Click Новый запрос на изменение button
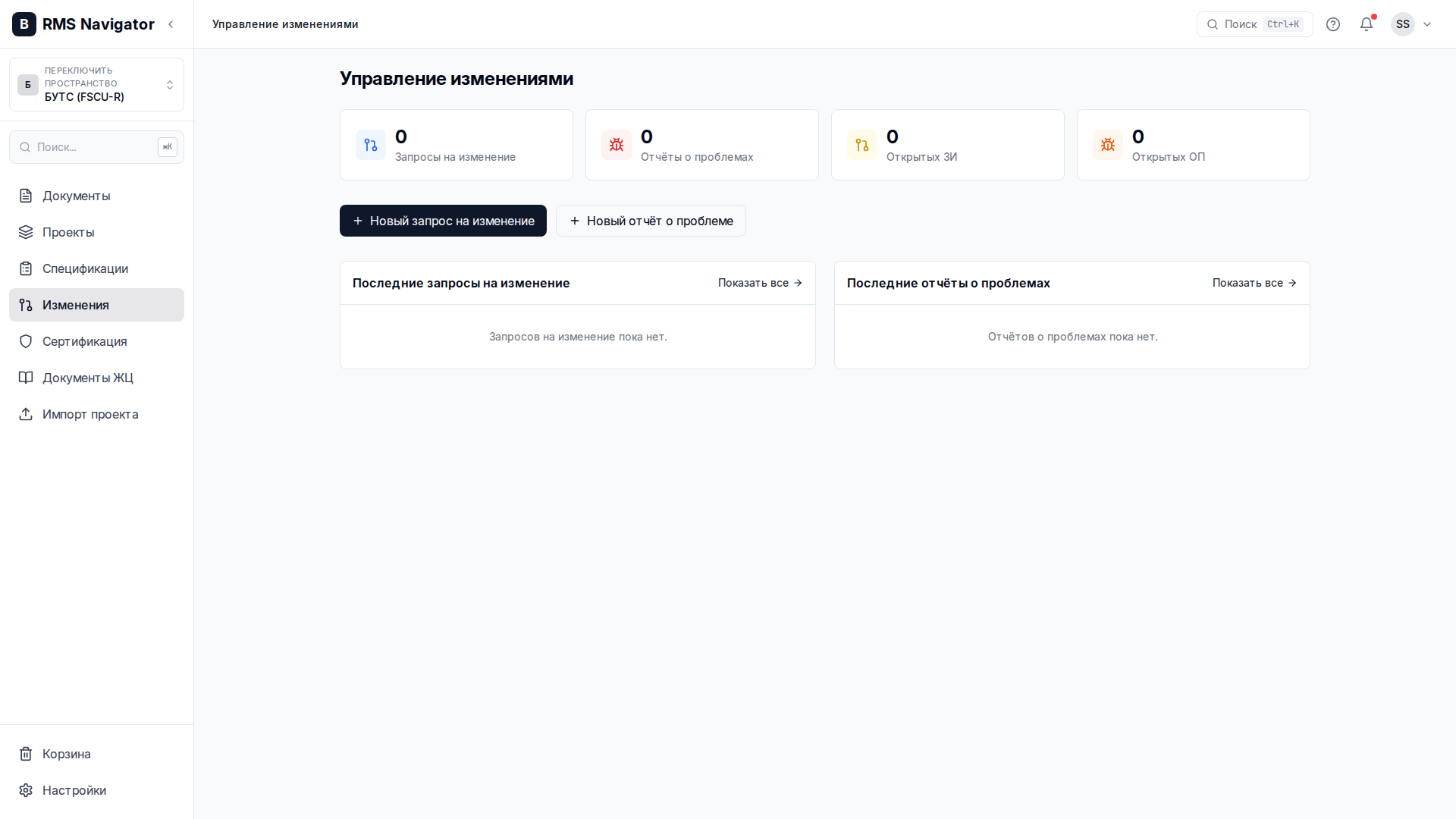Viewport: 1456px width, 819px height. tap(443, 221)
